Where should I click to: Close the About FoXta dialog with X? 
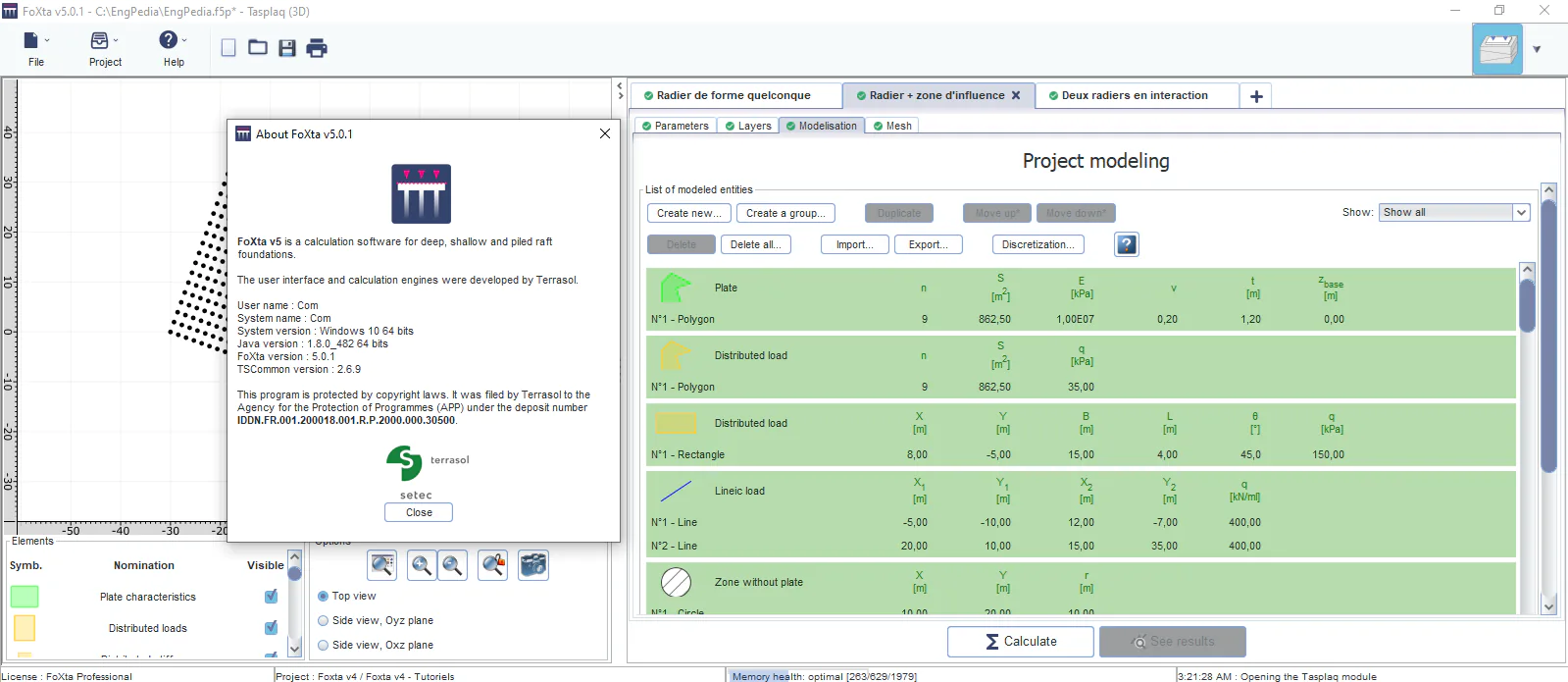(605, 133)
